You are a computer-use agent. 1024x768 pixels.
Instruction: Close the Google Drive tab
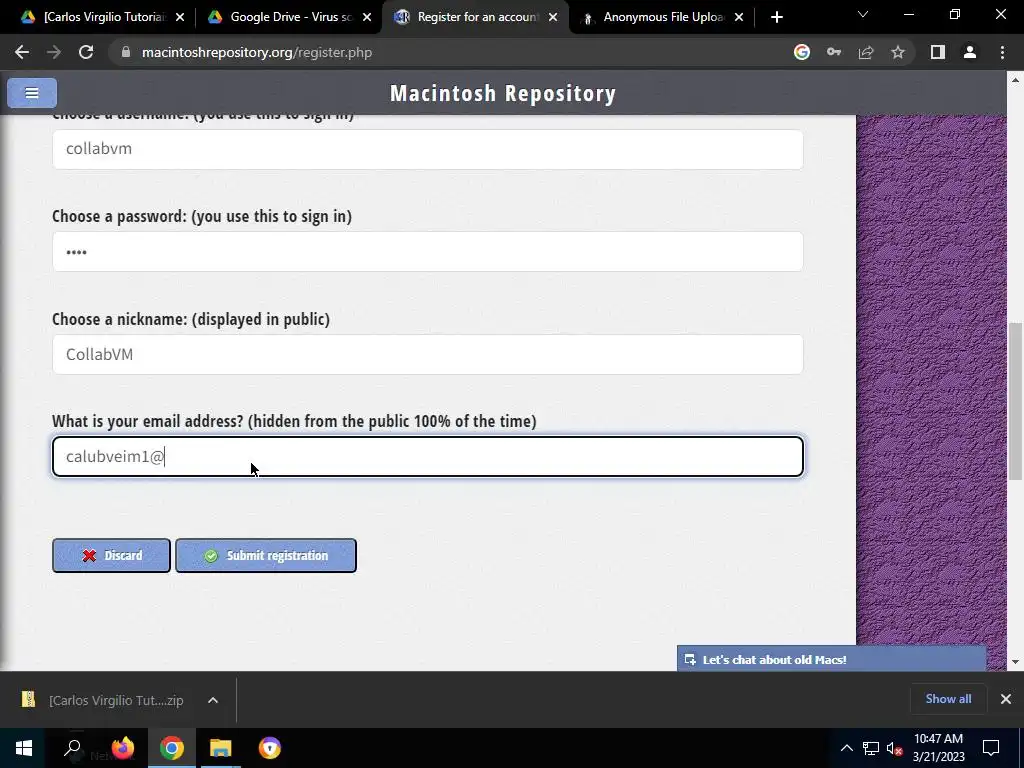tap(367, 17)
